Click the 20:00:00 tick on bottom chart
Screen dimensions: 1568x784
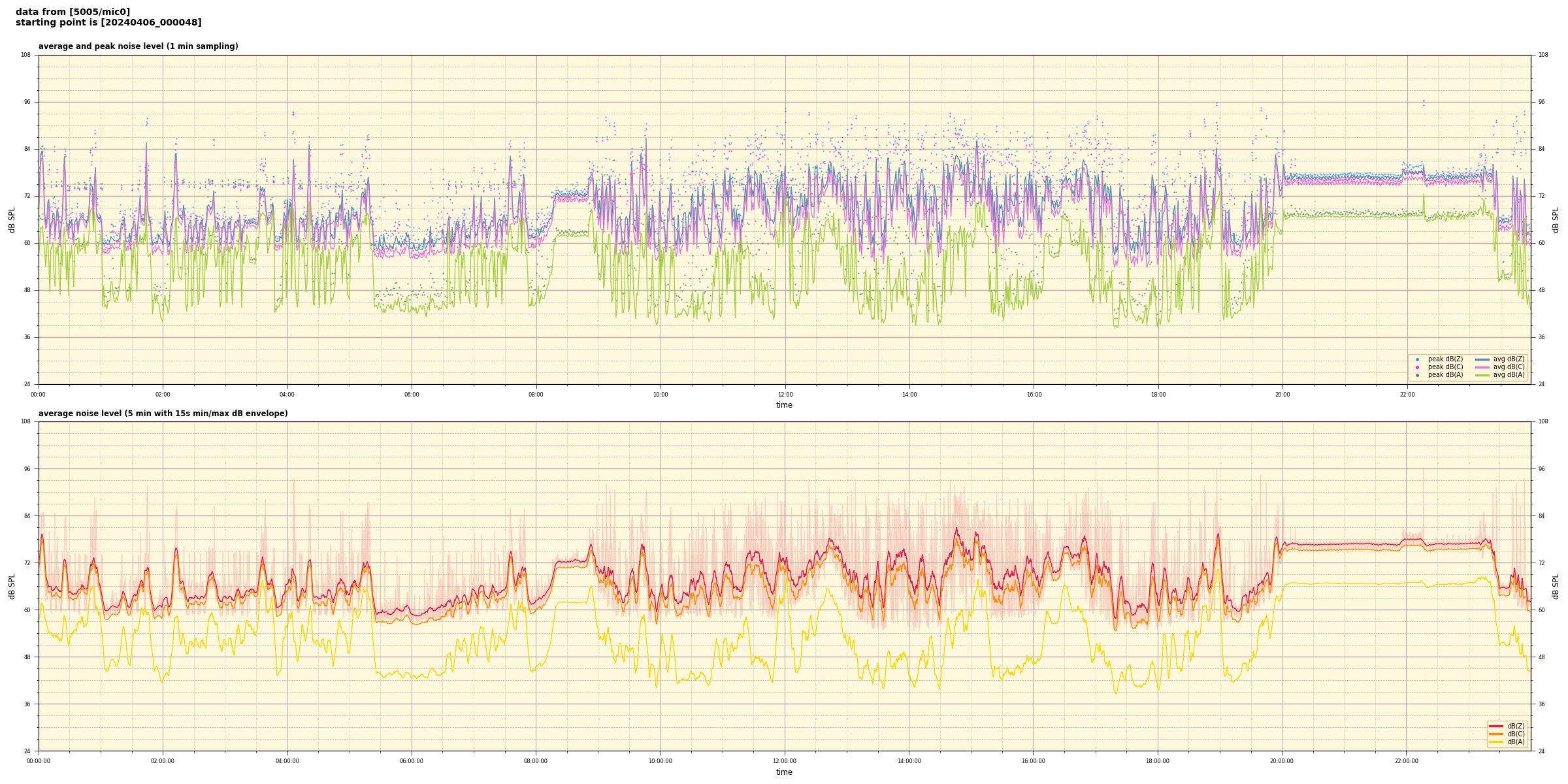coord(1282,761)
